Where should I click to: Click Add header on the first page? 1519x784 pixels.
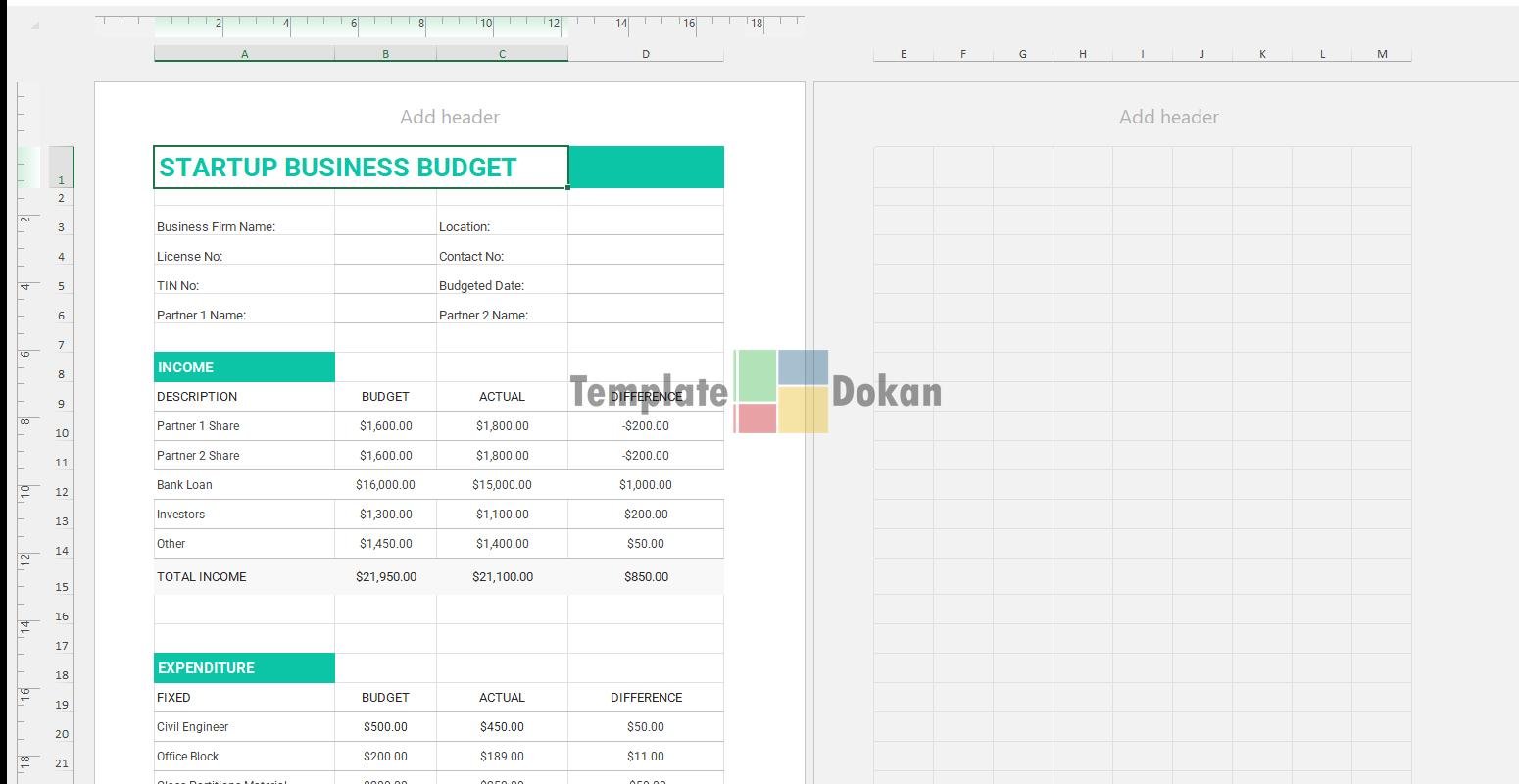(449, 117)
